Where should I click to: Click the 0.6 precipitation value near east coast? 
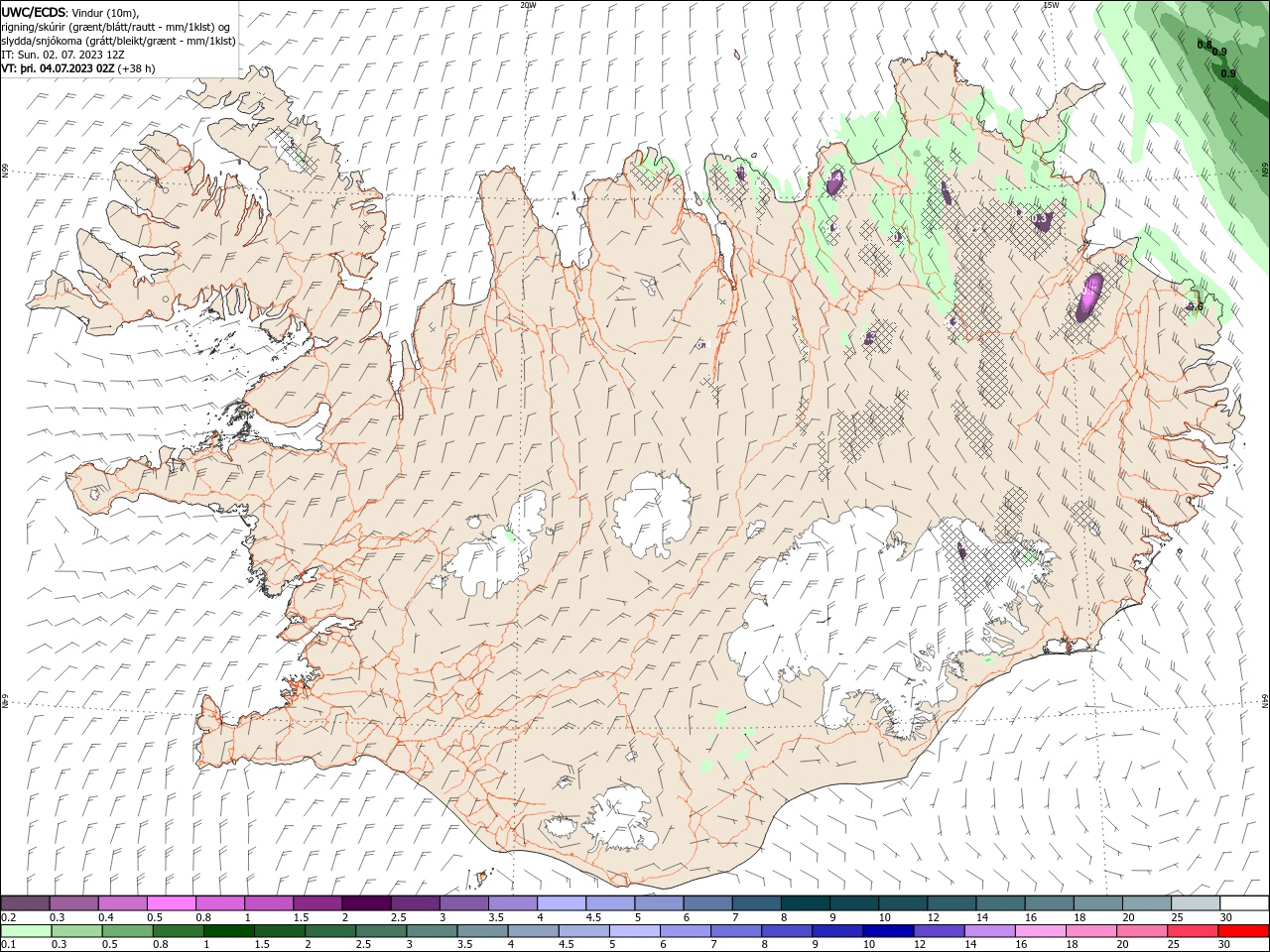[x=1196, y=306]
